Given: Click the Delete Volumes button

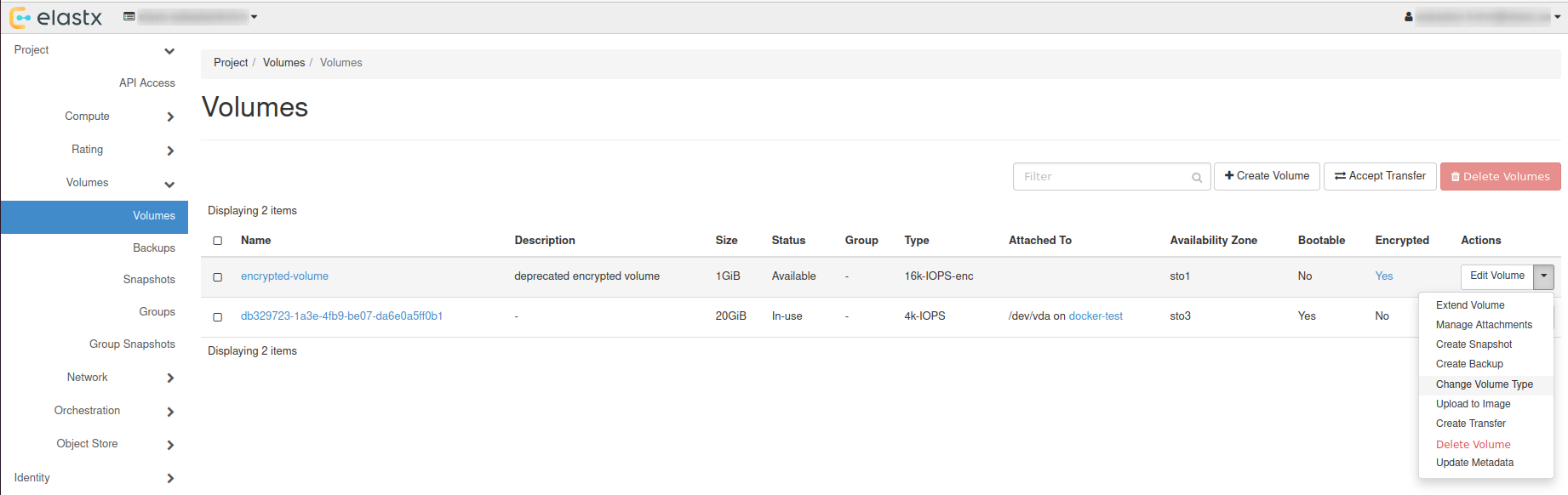Looking at the screenshot, I should tap(1500, 176).
